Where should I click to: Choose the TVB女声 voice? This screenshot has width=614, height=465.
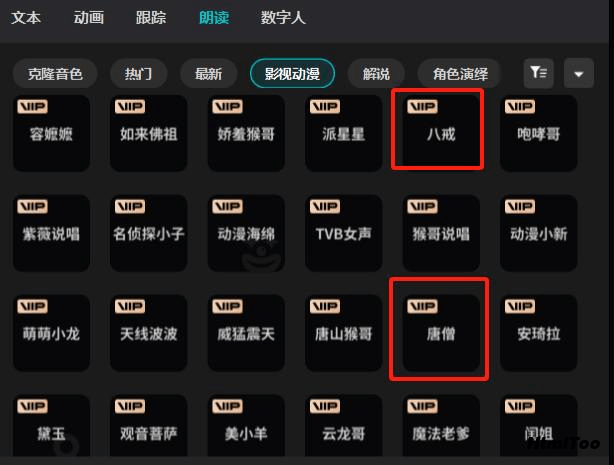[x=343, y=233]
